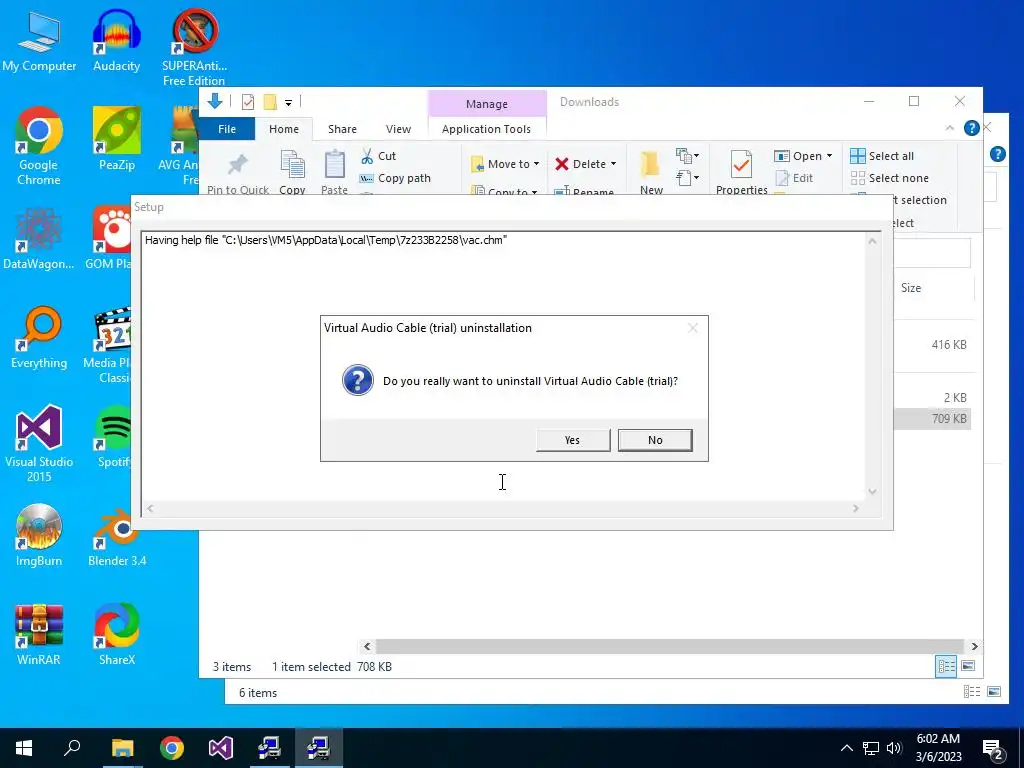Click Setup log scroll down arrow
The image size is (1024, 768).
(872, 492)
